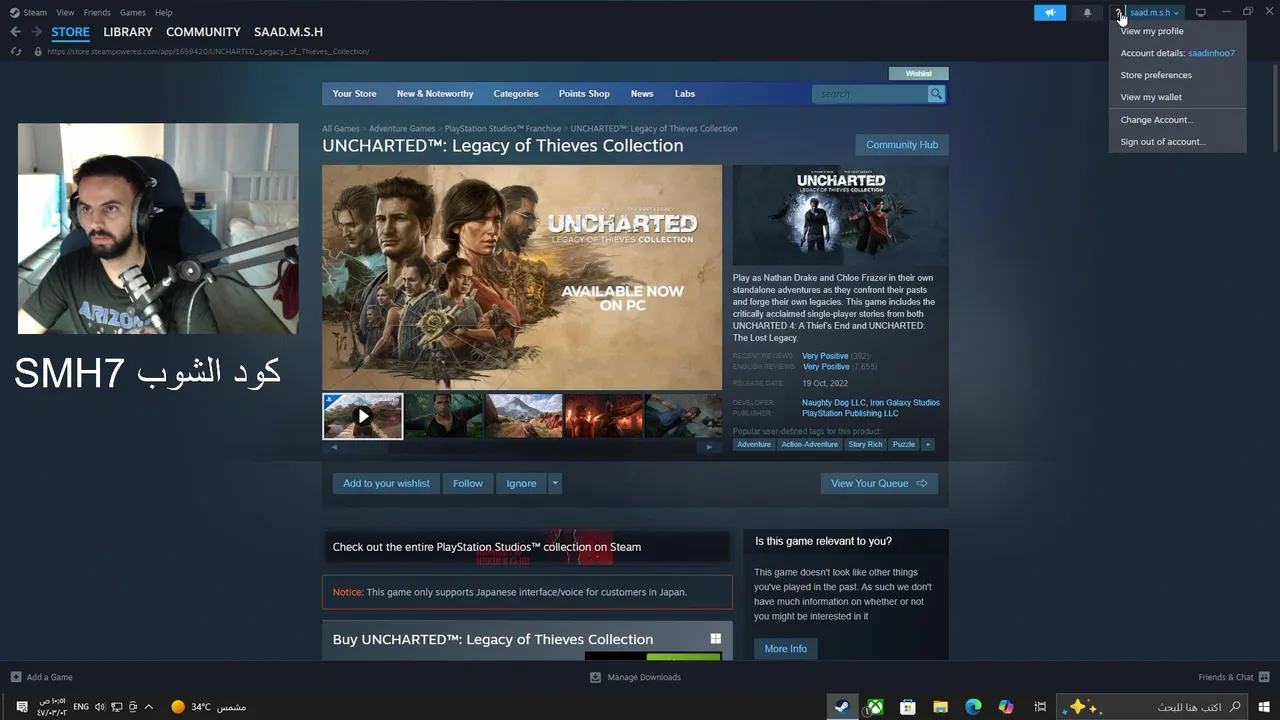The image size is (1280, 720).
Task: Open Copilot in the taskbar
Action: pos(1006,707)
